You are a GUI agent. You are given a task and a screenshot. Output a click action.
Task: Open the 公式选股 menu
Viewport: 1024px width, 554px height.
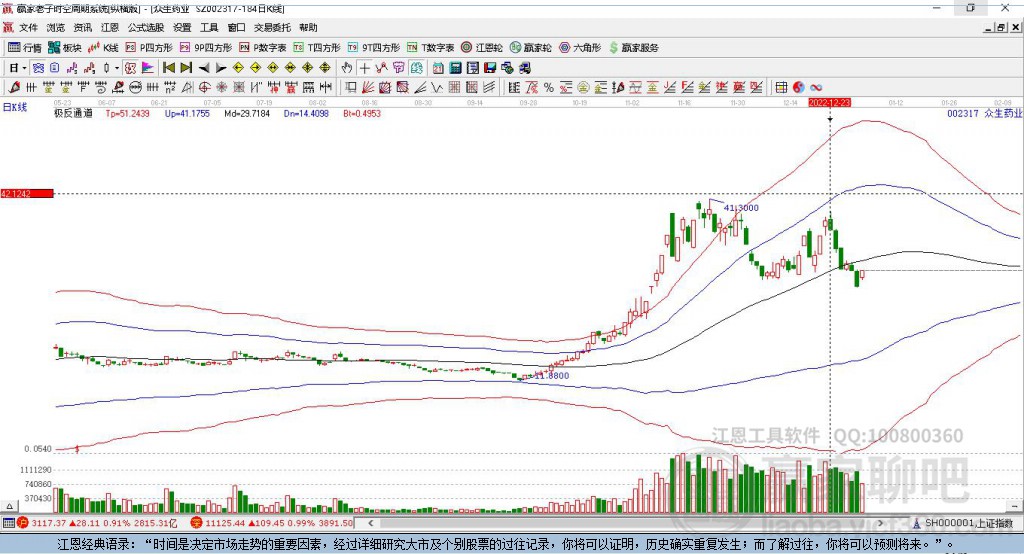pos(146,27)
